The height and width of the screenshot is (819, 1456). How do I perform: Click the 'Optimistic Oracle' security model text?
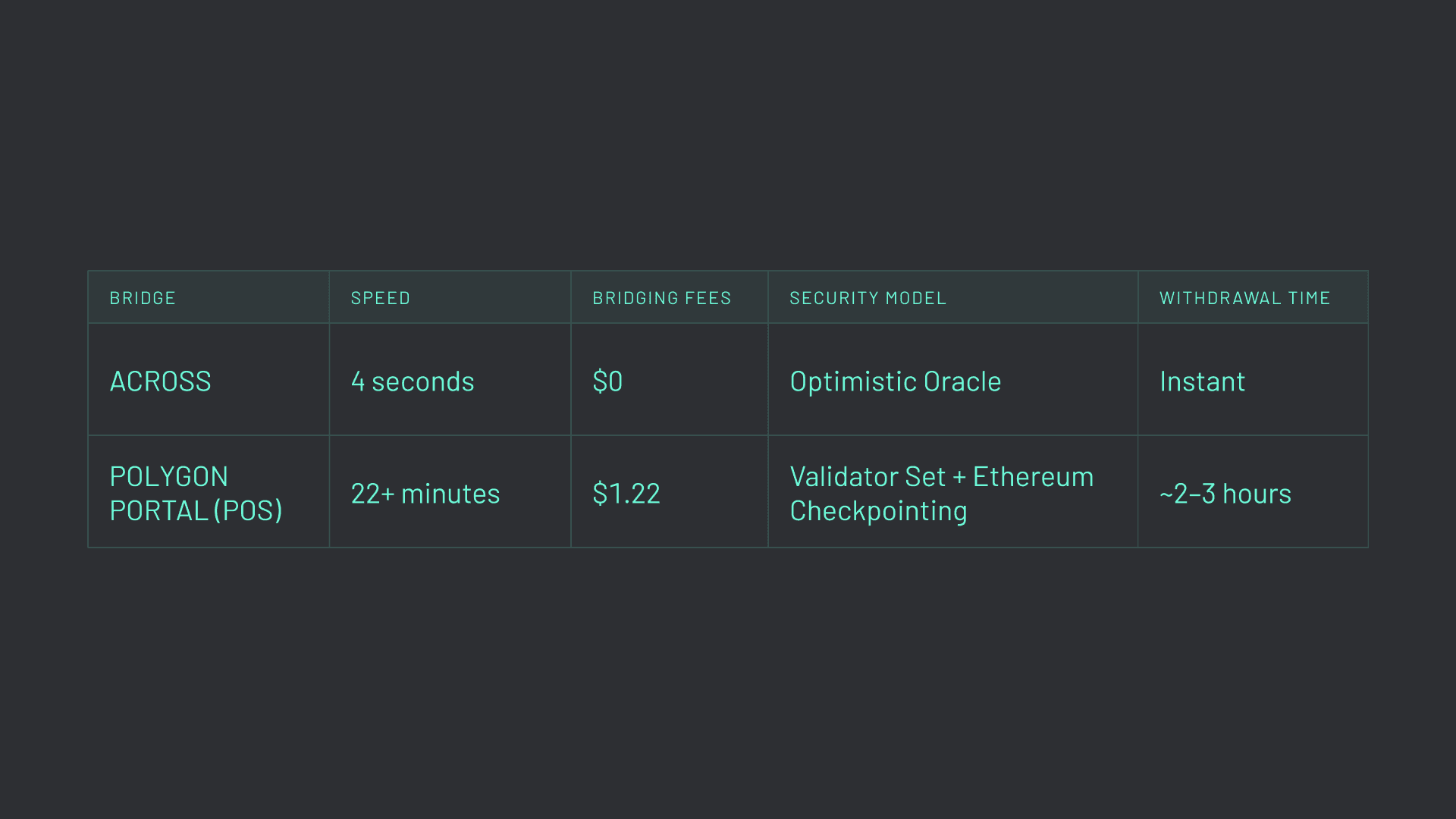point(896,381)
